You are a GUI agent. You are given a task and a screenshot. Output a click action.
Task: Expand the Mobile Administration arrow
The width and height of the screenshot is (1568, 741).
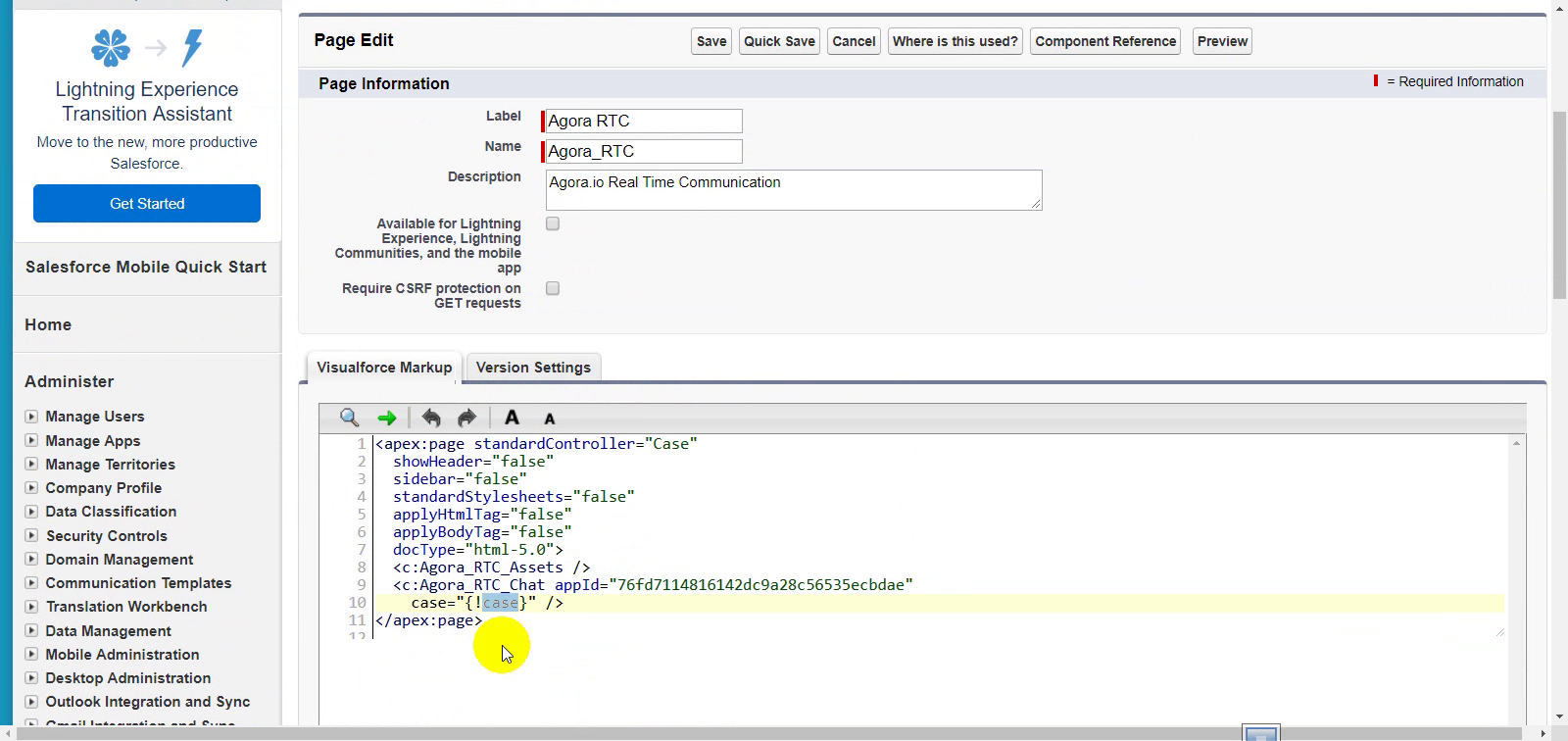pyautogui.click(x=31, y=655)
